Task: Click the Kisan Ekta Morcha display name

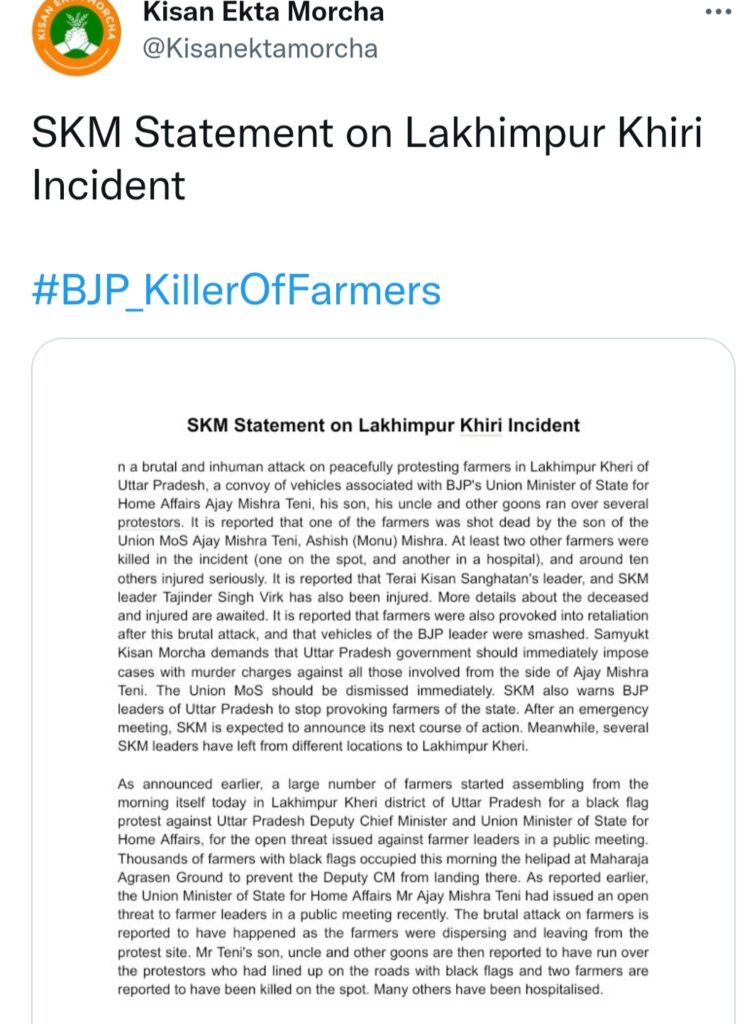Action: pyautogui.click(x=263, y=12)
